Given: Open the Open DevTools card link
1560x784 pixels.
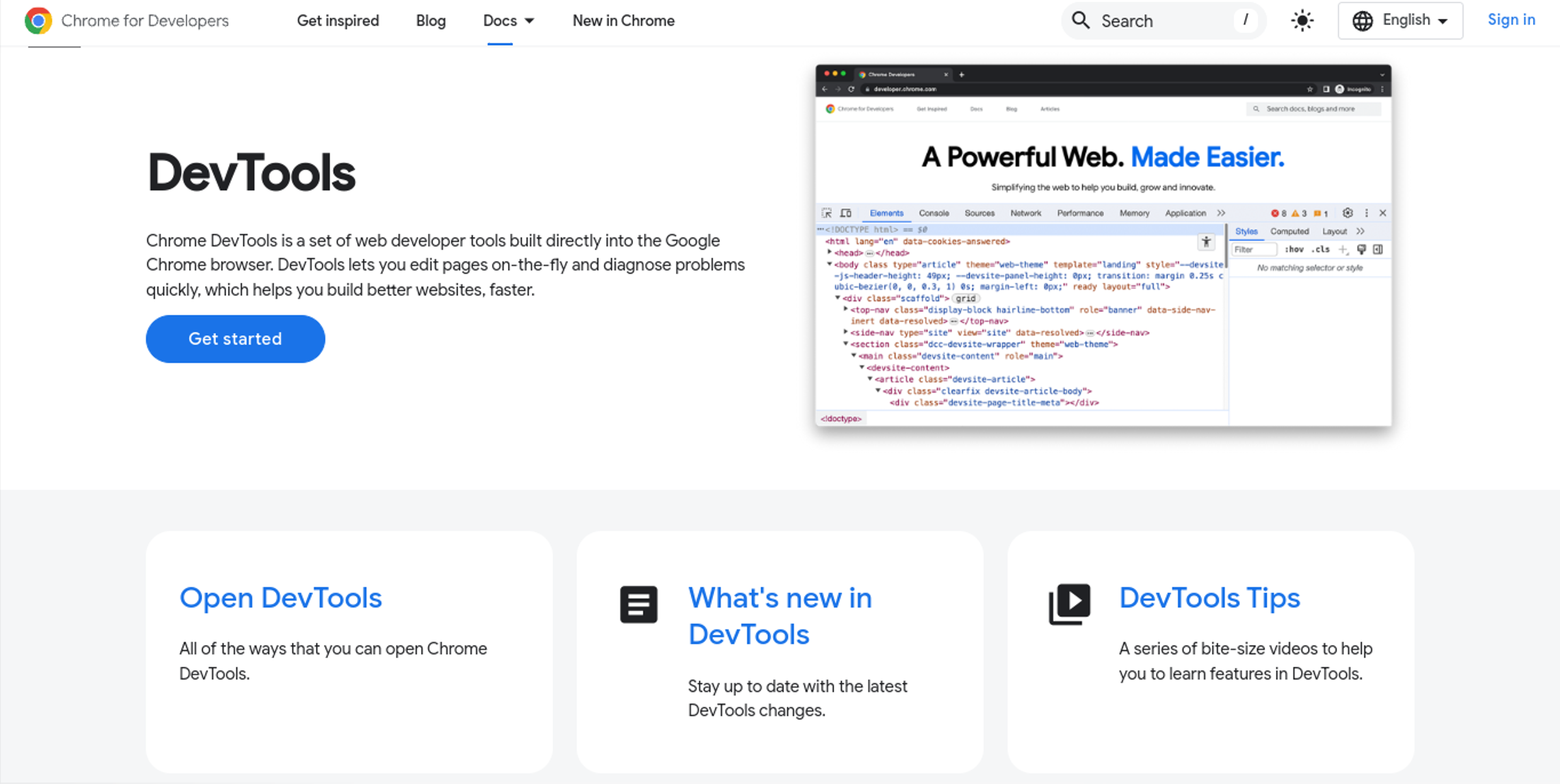Looking at the screenshot, I should coord(280,598).
